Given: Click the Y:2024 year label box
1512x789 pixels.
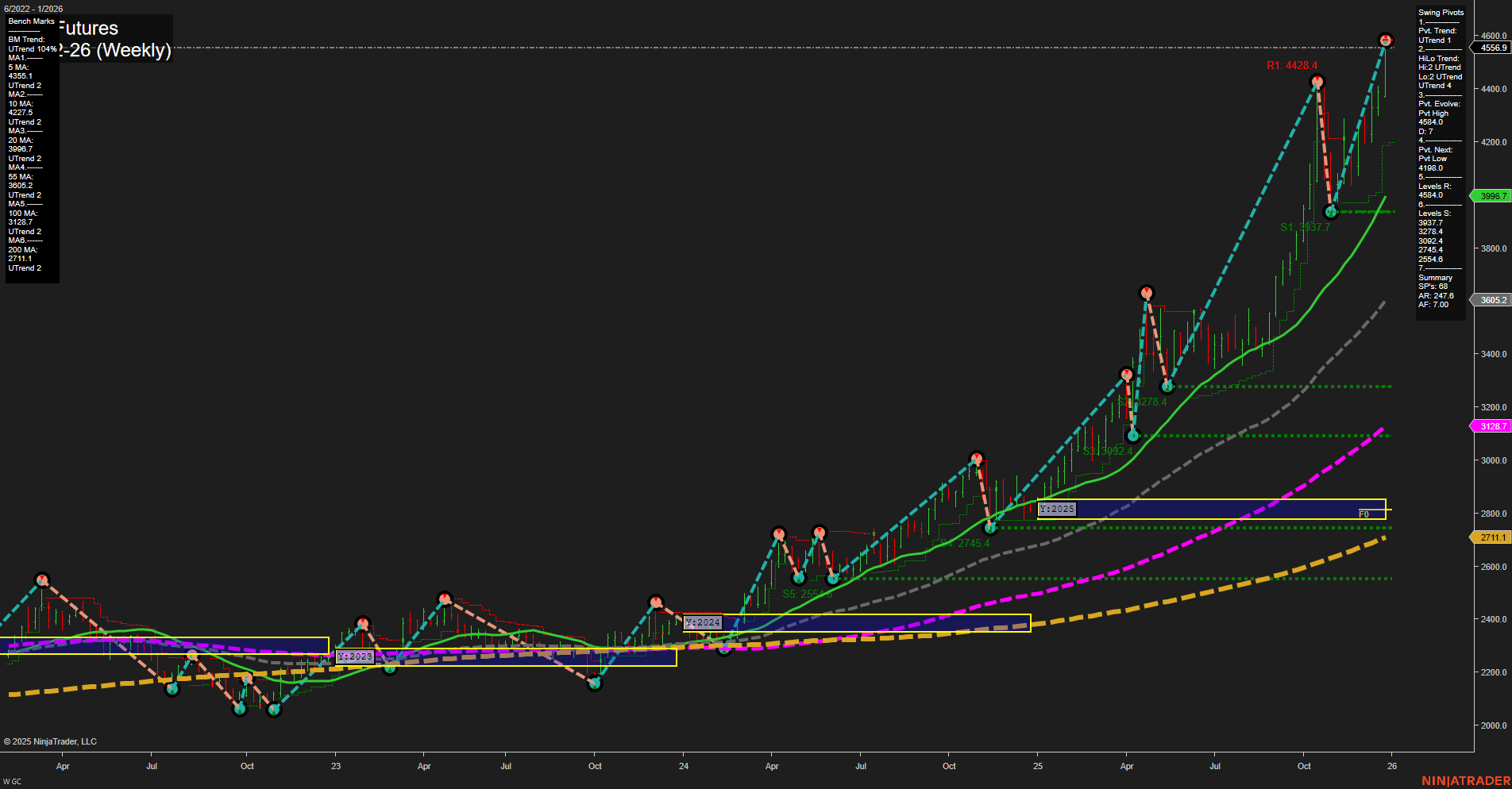Looking at the screenshot, I should click(x=704, y=623).
